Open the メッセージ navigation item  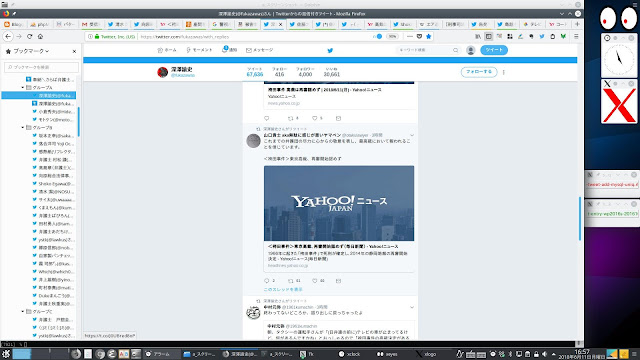pos(260,50)
